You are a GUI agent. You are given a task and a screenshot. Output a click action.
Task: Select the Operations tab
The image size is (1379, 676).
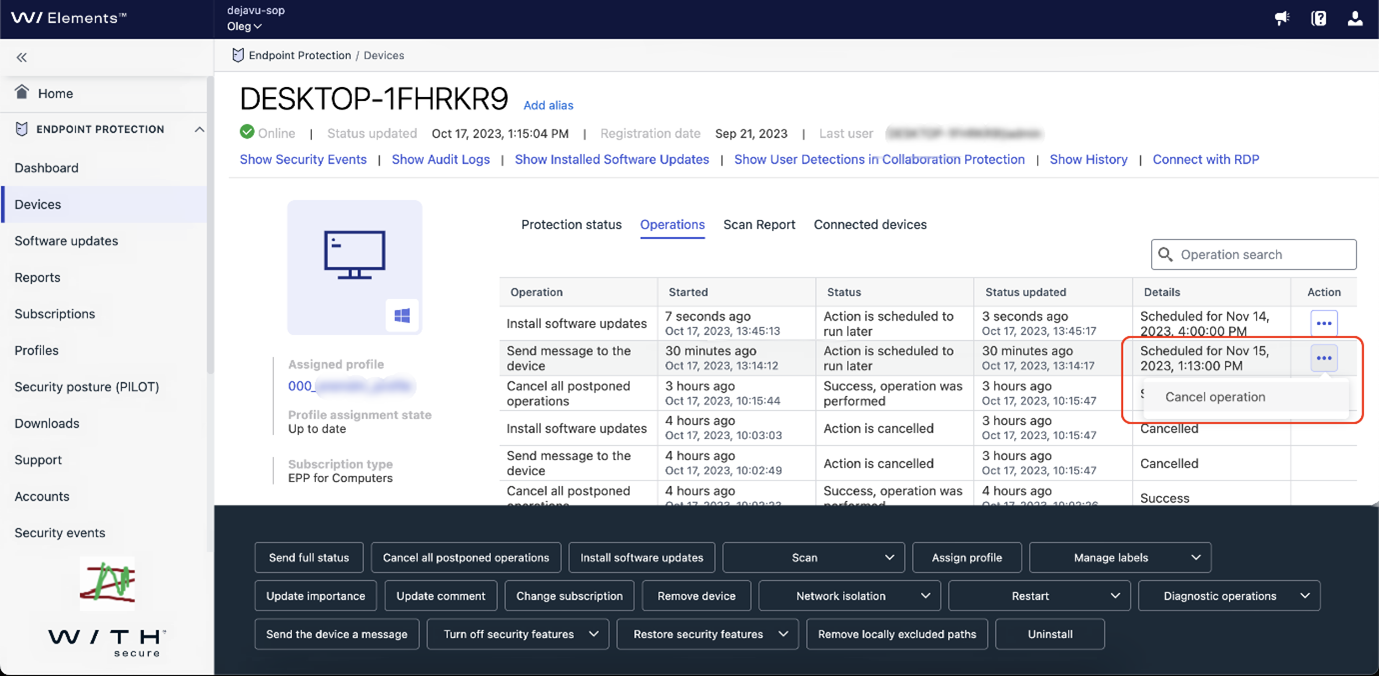(672, 225)
